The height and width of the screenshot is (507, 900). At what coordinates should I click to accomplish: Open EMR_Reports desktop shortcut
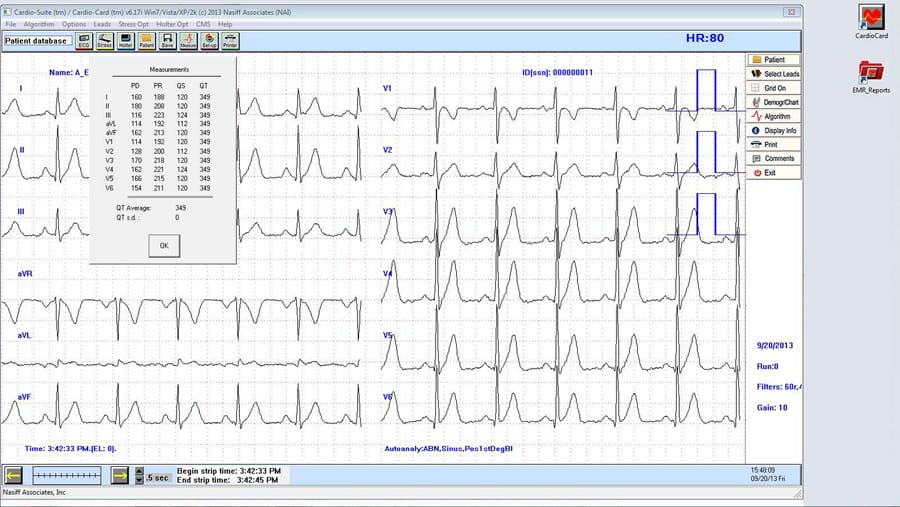click(x=871, y=73)
